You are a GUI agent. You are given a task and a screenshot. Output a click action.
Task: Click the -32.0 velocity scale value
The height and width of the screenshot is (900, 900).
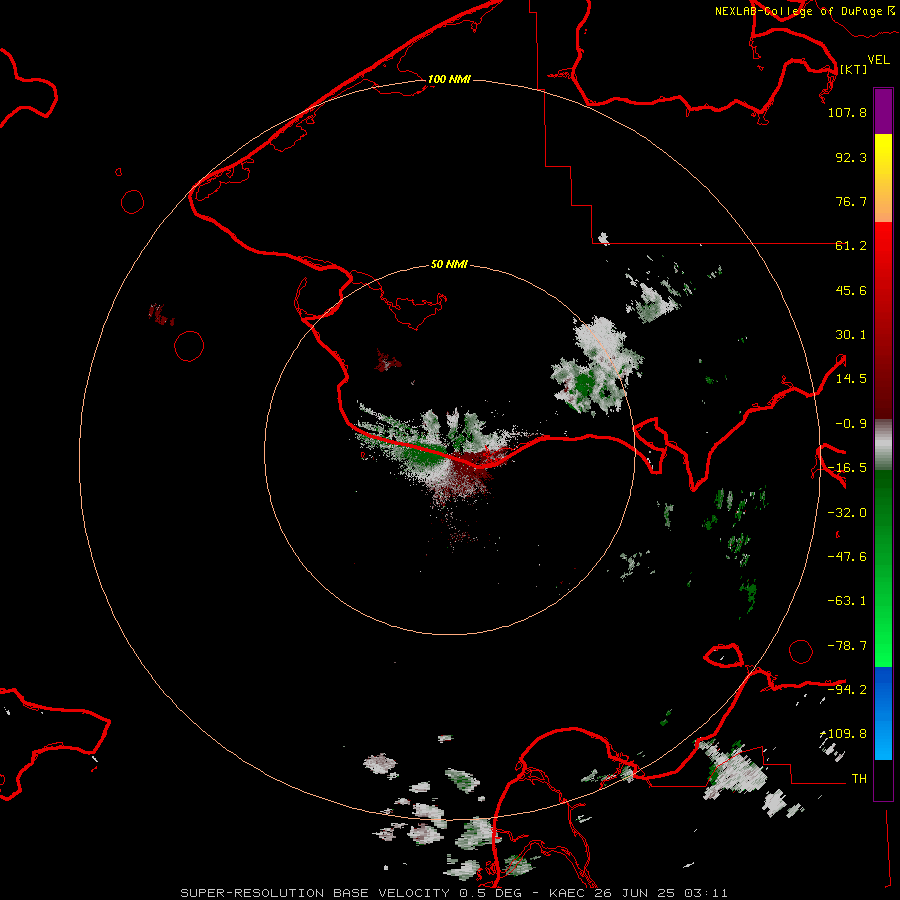847,513
